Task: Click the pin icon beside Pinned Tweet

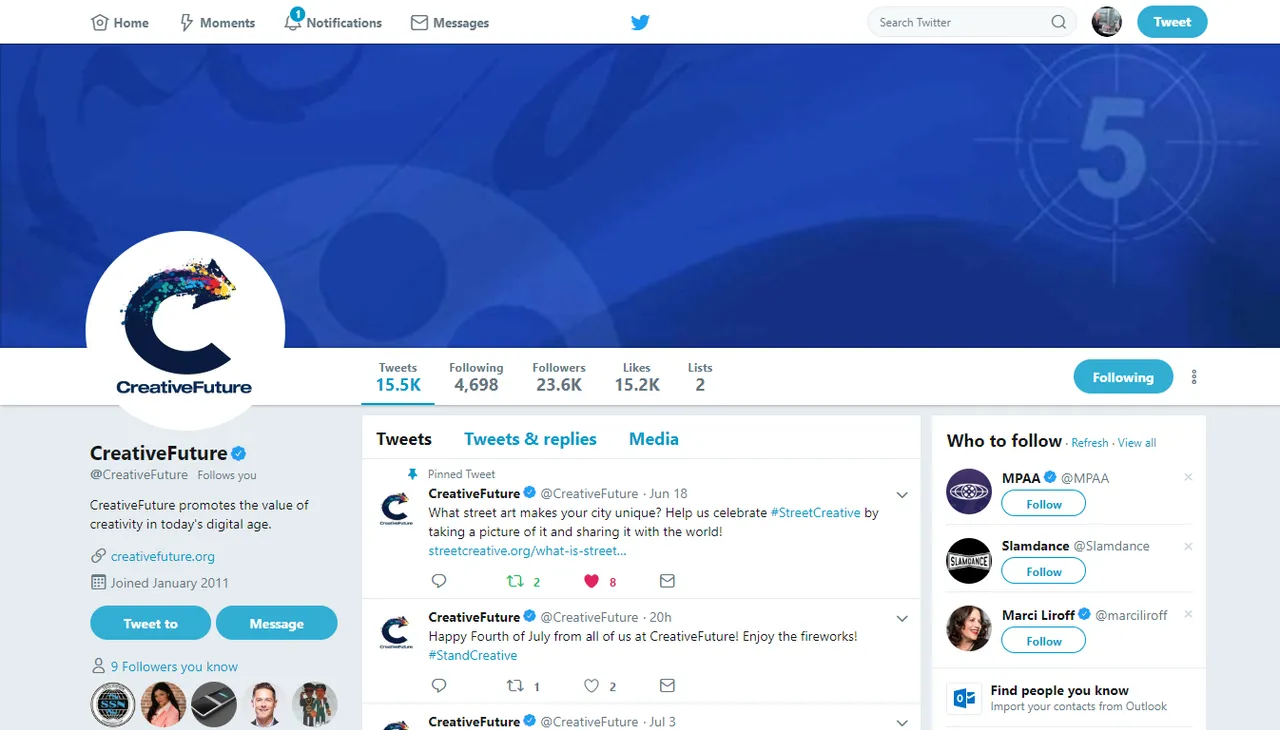Action: [x=412, y=474]
